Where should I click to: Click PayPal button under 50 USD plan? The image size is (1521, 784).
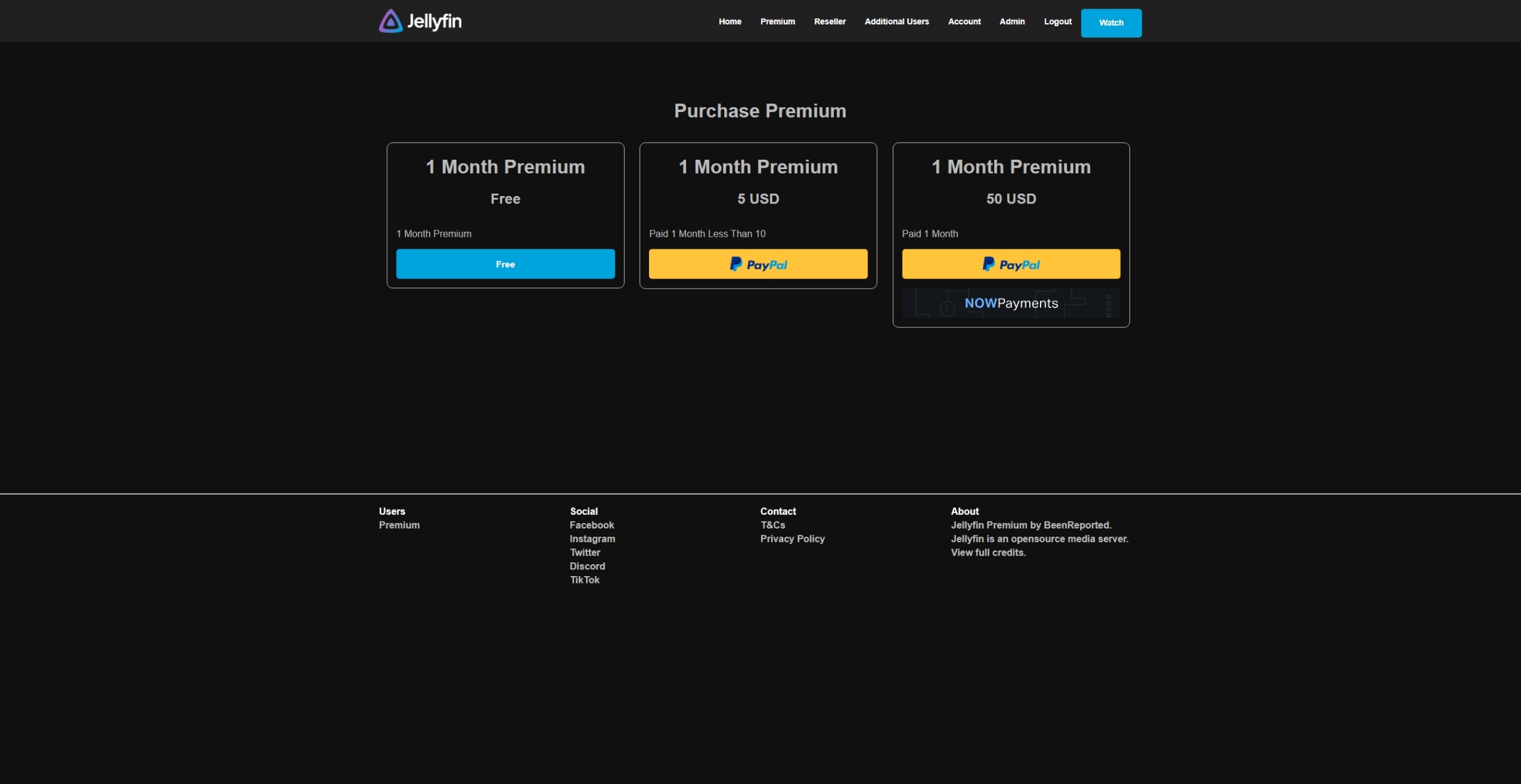pyautogui.click(x=1010, y=264)
